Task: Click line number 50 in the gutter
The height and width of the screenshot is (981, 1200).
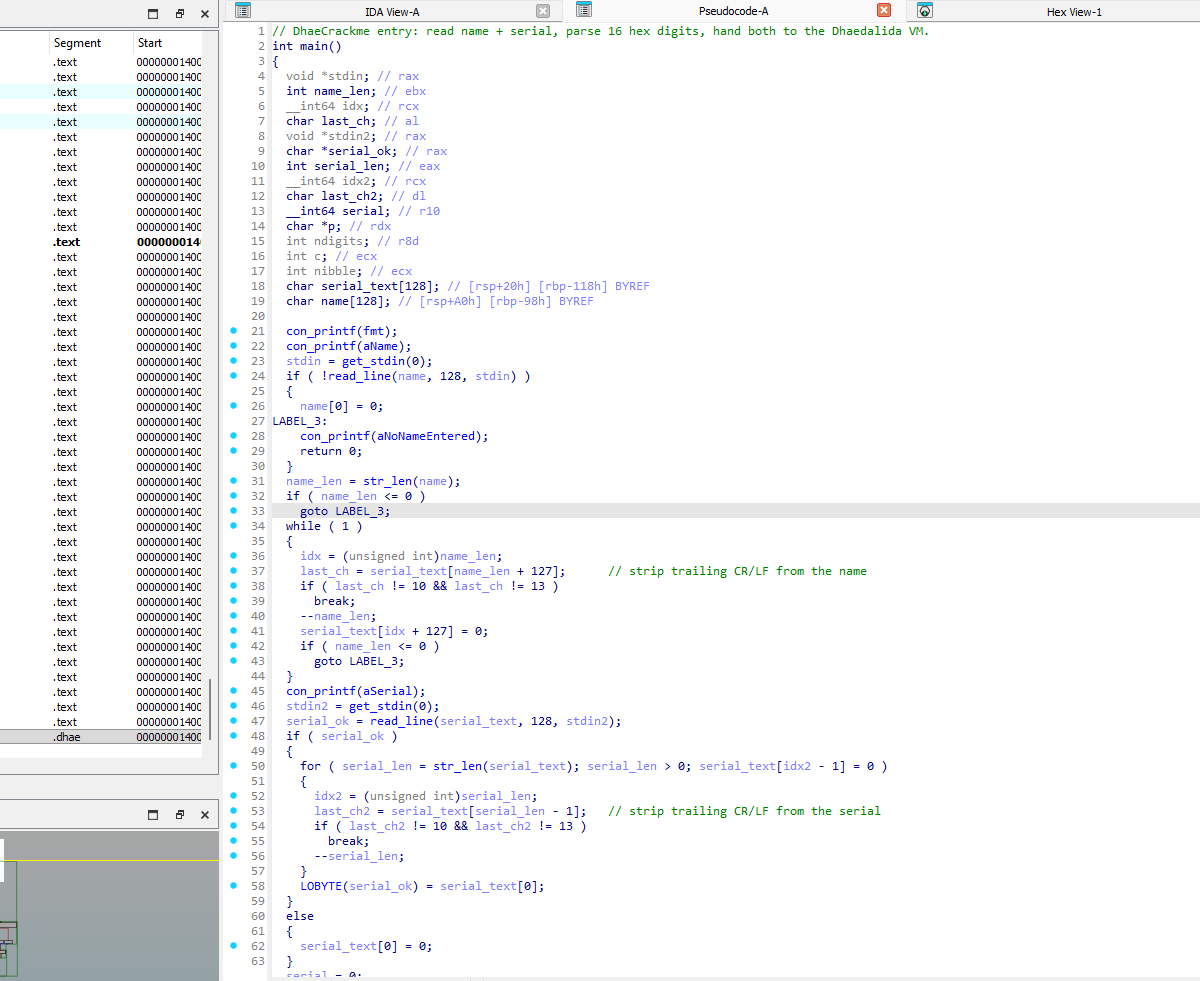Action: pyautogui.click(x=258, y=766)
